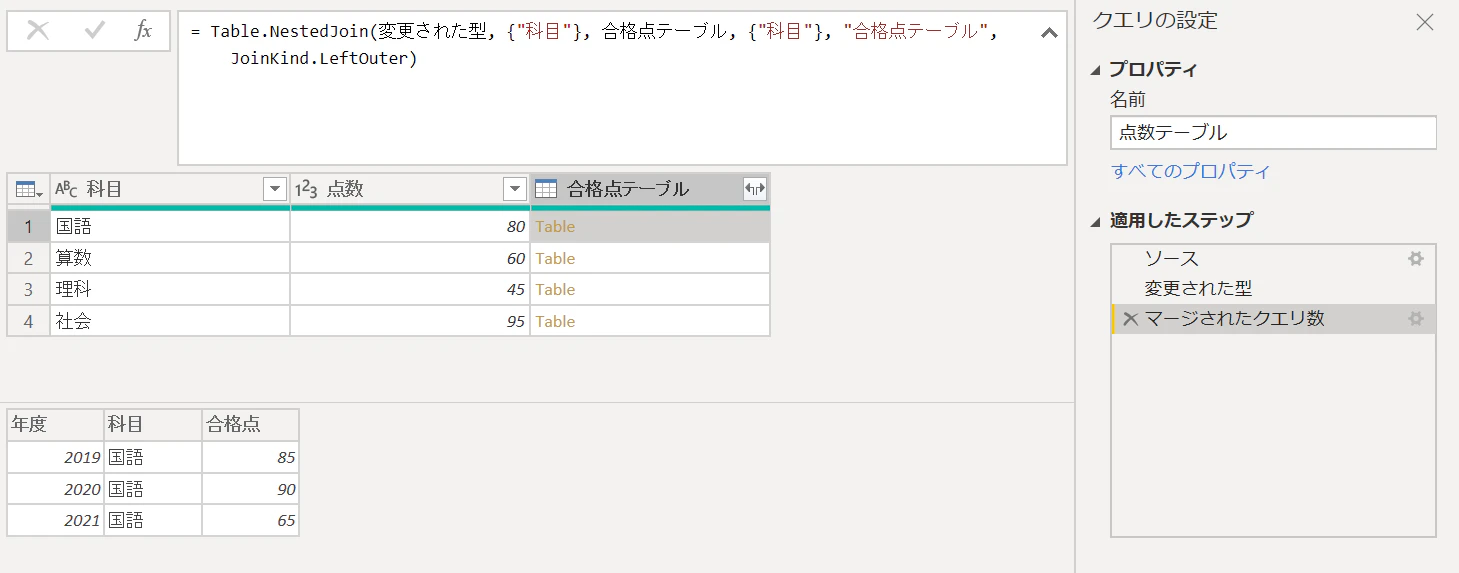
Task: Click the 理科 cell
Action: click(170, 289)
